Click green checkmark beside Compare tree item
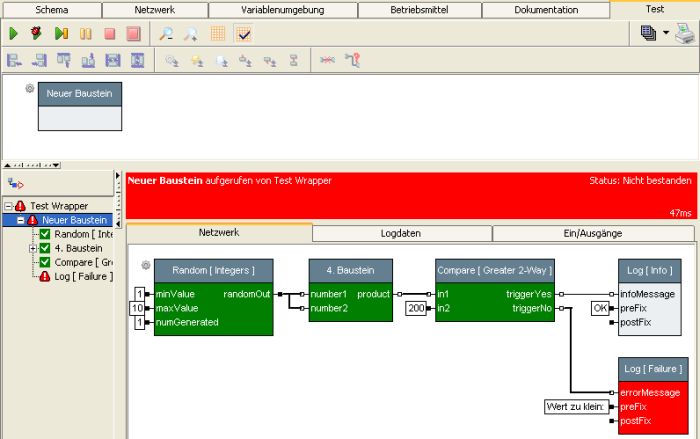The height and width of the screenshot is (439, 700). click(x=44, y=262)
